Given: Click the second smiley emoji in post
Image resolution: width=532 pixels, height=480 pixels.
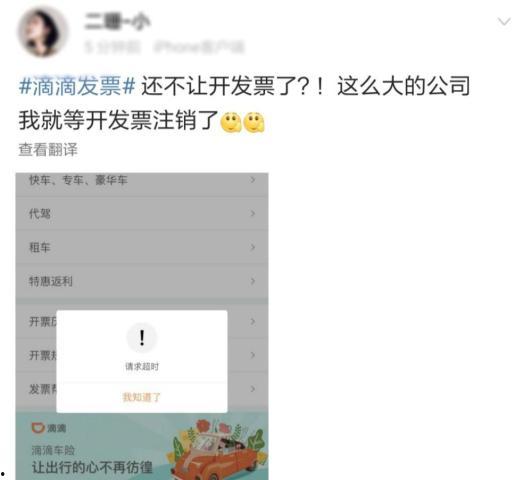Looking at the screenshot, I should [x=254, y=122].
